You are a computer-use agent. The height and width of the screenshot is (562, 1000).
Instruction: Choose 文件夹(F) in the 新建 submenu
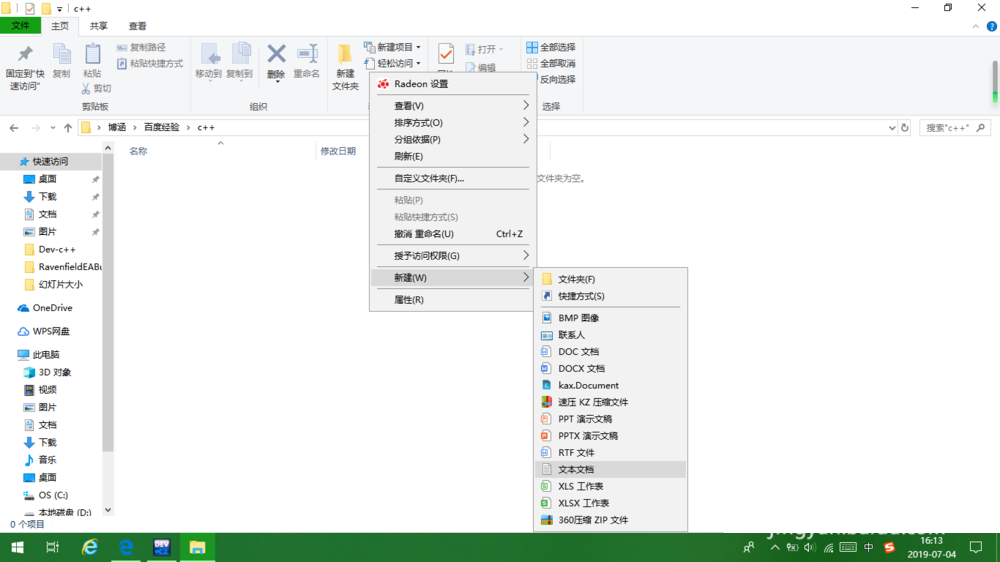tap(576, 279)
